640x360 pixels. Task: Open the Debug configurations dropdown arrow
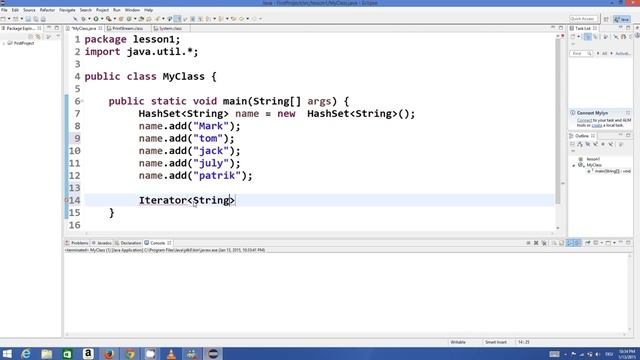(x=89, y=19)
